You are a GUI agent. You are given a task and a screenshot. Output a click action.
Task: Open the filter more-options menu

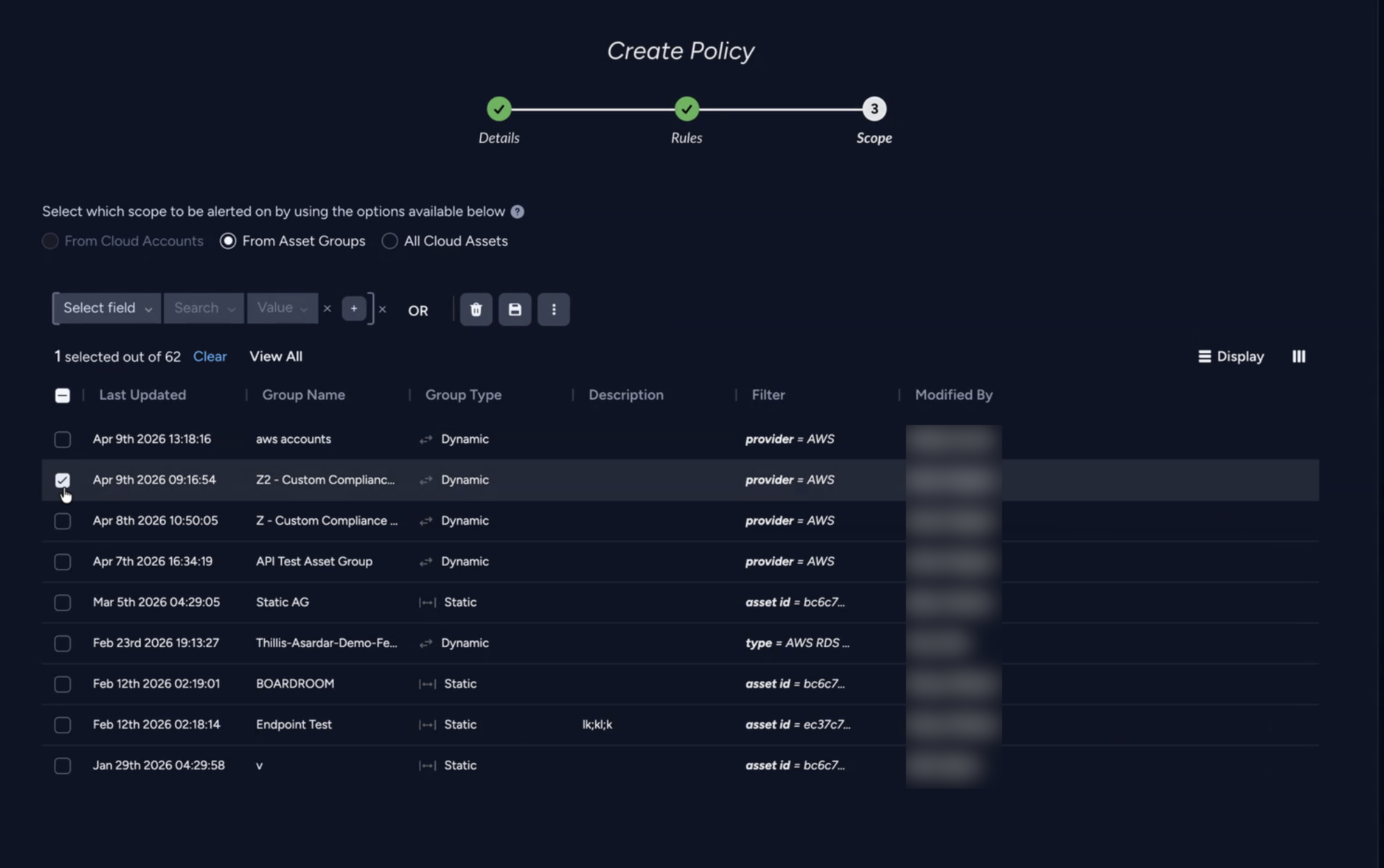point(554,309)
